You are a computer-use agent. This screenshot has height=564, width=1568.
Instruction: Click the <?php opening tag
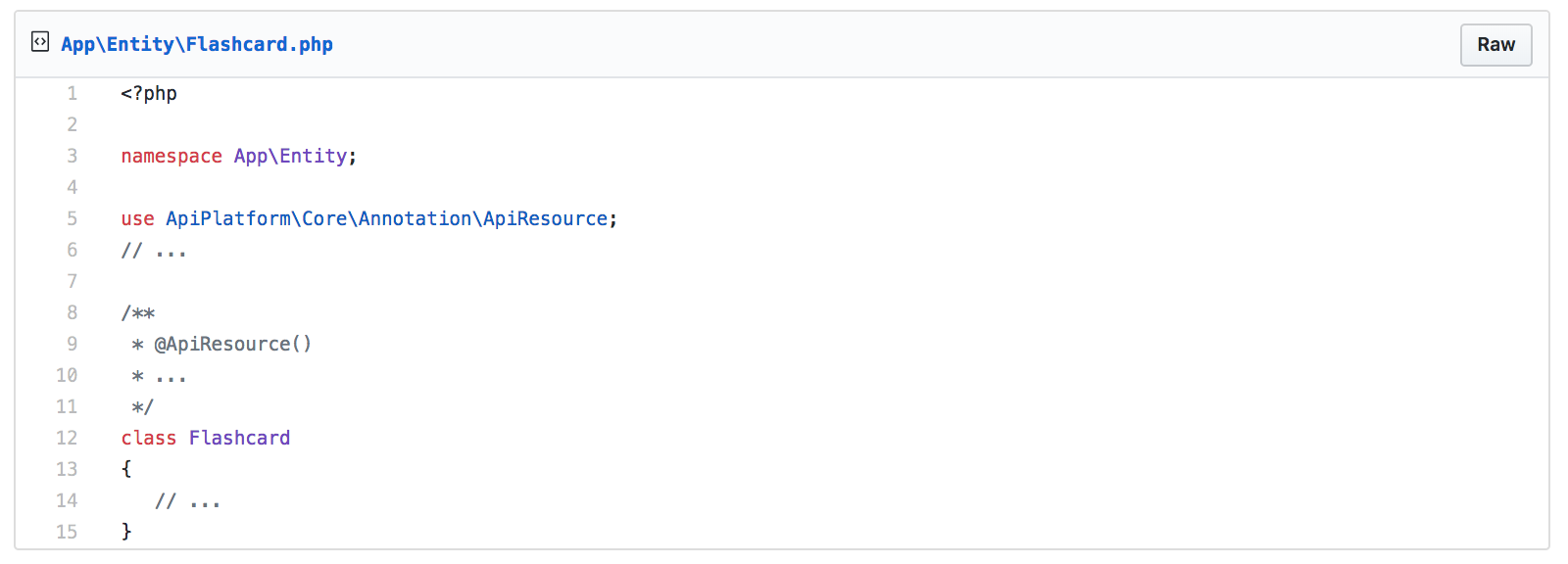tap(149, 94)
